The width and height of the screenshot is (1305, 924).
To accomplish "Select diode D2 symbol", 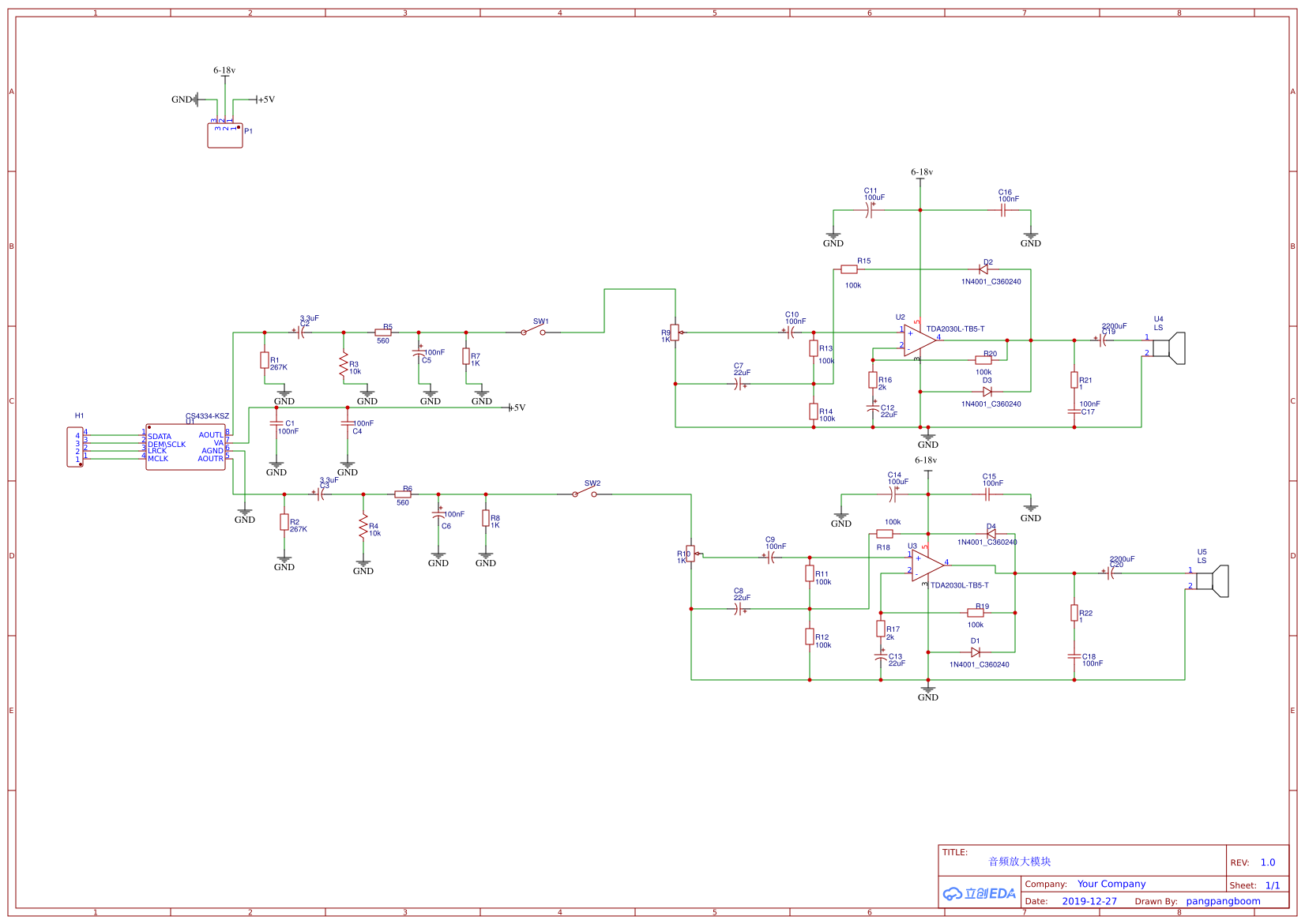I will (983, 269).
